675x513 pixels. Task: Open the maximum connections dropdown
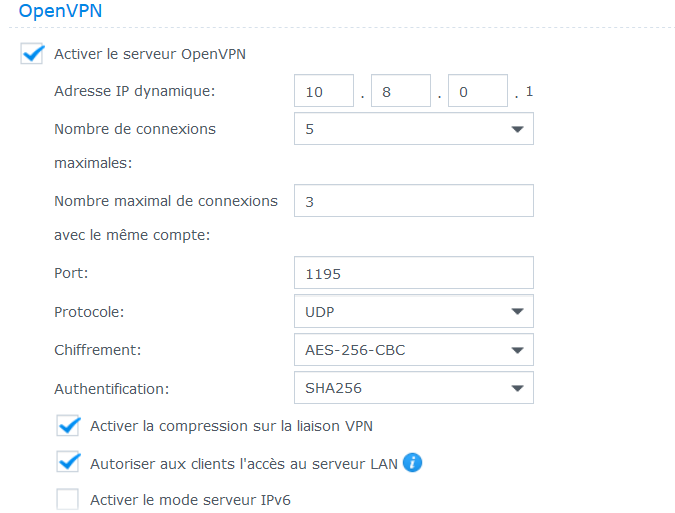pyautogui.click(x=414, y=129)
